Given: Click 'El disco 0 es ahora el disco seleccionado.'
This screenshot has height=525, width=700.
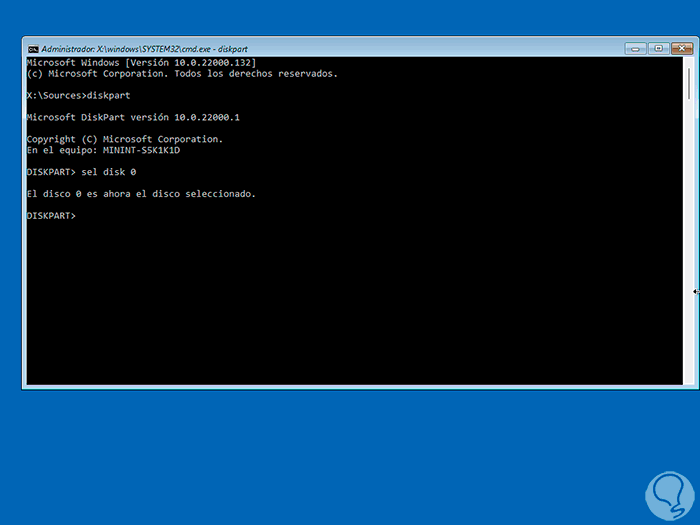Looking at the screenshot, I should point(141,194).
